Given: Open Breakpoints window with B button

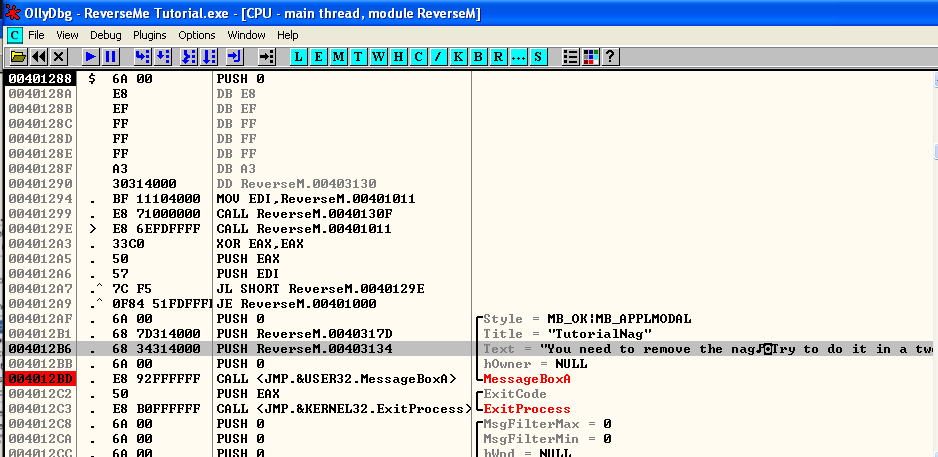Looking at the screenshot, I should pos(478,57).
